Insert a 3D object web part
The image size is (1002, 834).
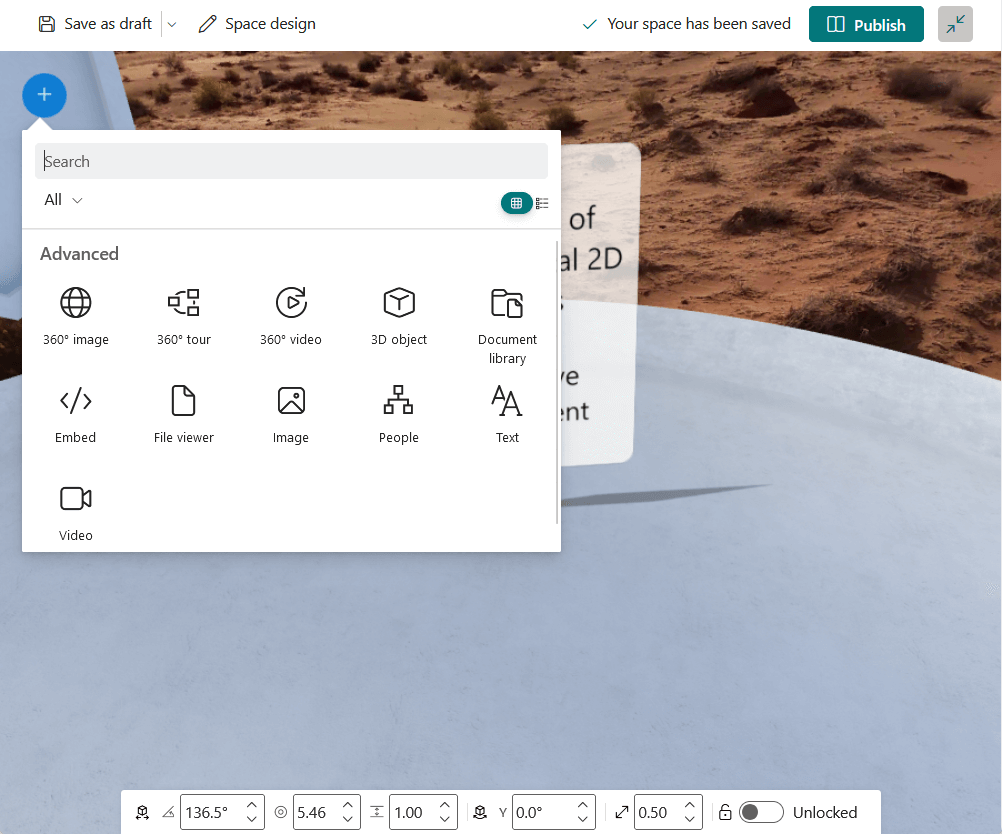pos(399,317)
